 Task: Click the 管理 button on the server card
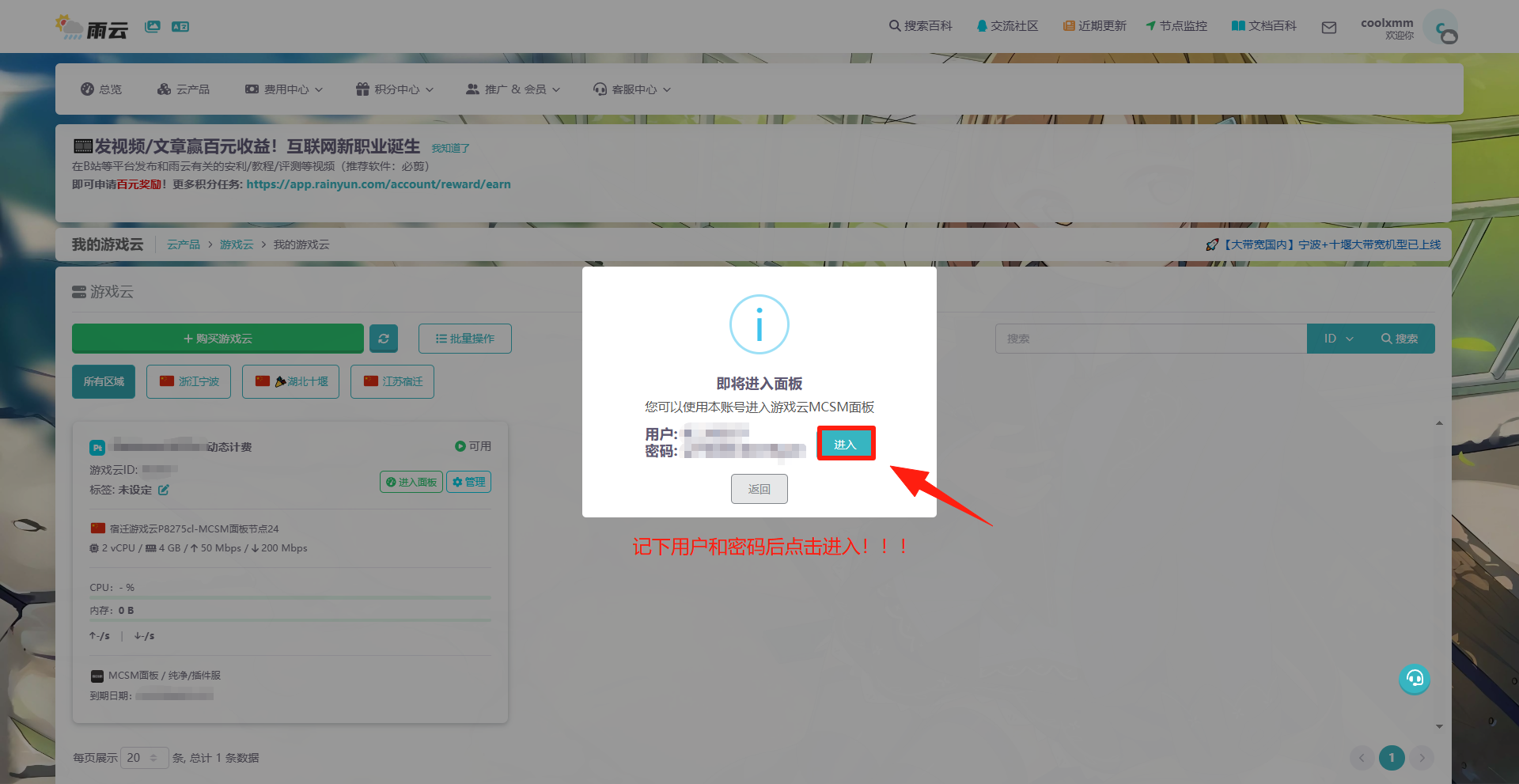tap(469, 482)
